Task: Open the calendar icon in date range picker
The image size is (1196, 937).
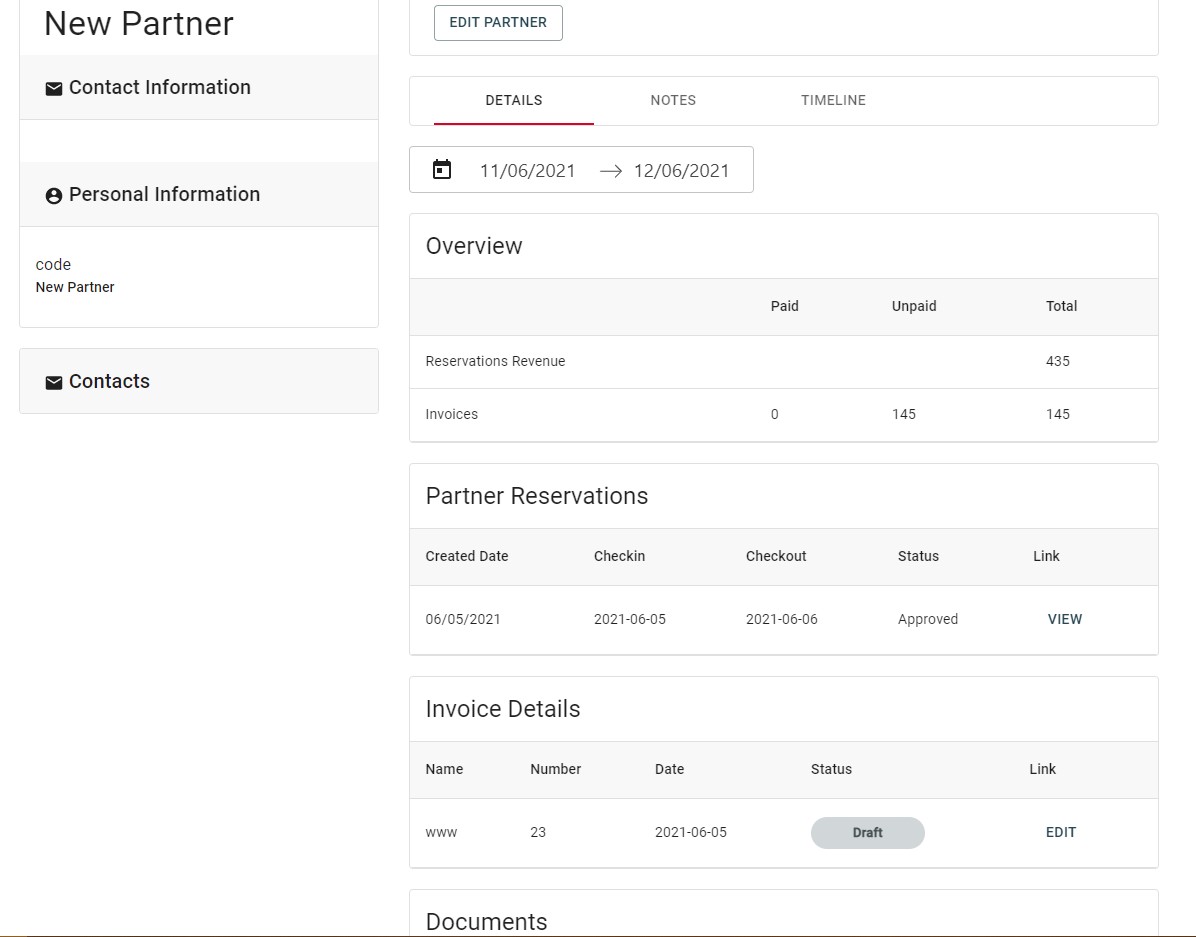Action: pos(442,170)
